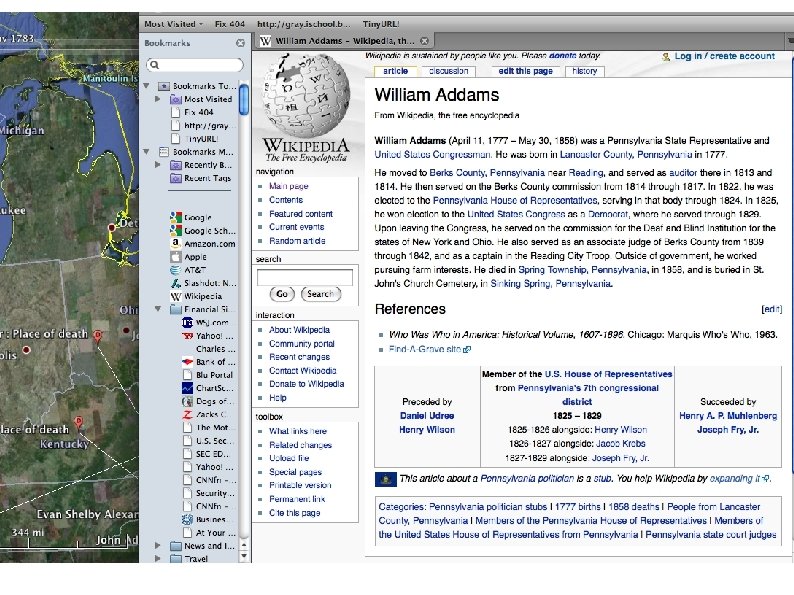This screenshot has height=595, width=794.
Task: Open the Slashdot bookmark icon
Action: 176,283
